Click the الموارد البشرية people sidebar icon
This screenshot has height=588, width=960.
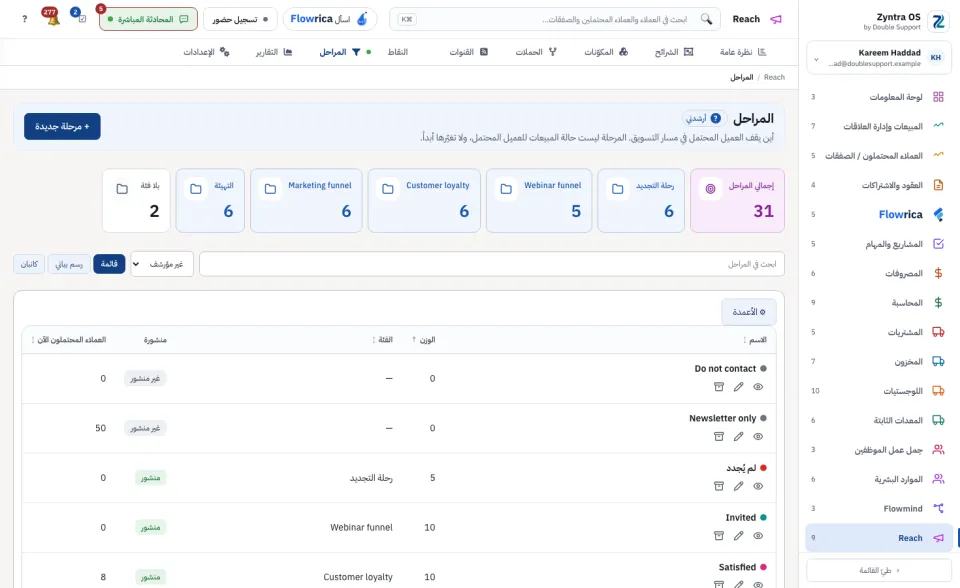tap(938, 479)
